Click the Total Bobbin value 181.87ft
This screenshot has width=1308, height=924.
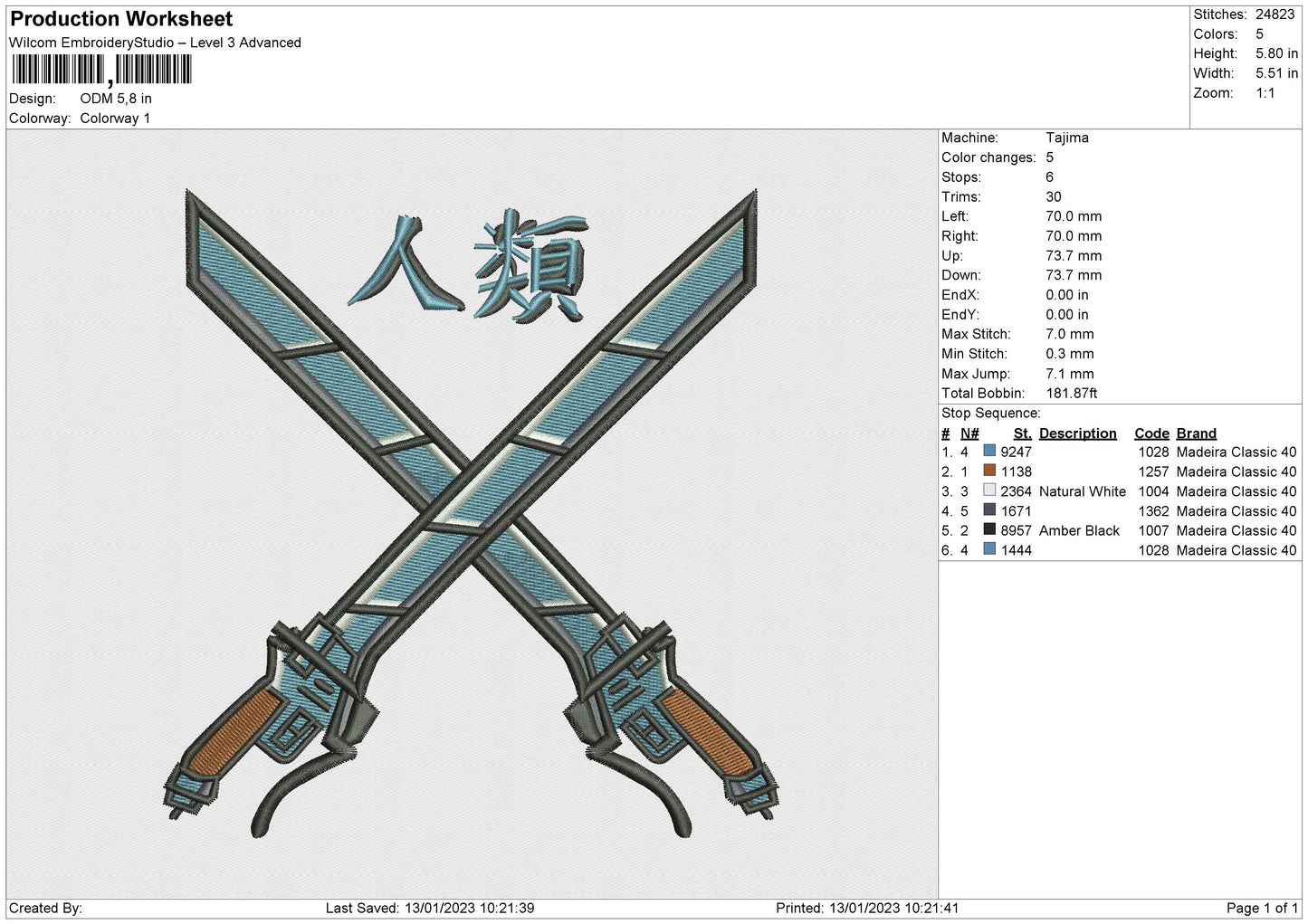click(x=1072, y=394)
